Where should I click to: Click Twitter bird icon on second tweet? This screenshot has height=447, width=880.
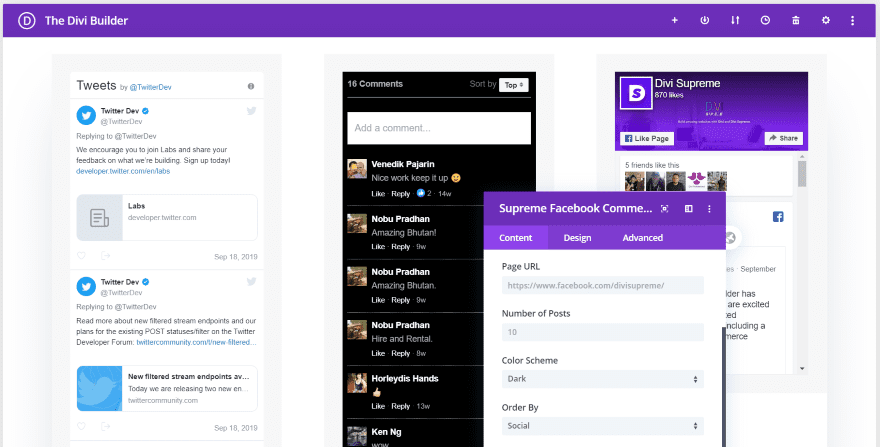coord(251,282)
